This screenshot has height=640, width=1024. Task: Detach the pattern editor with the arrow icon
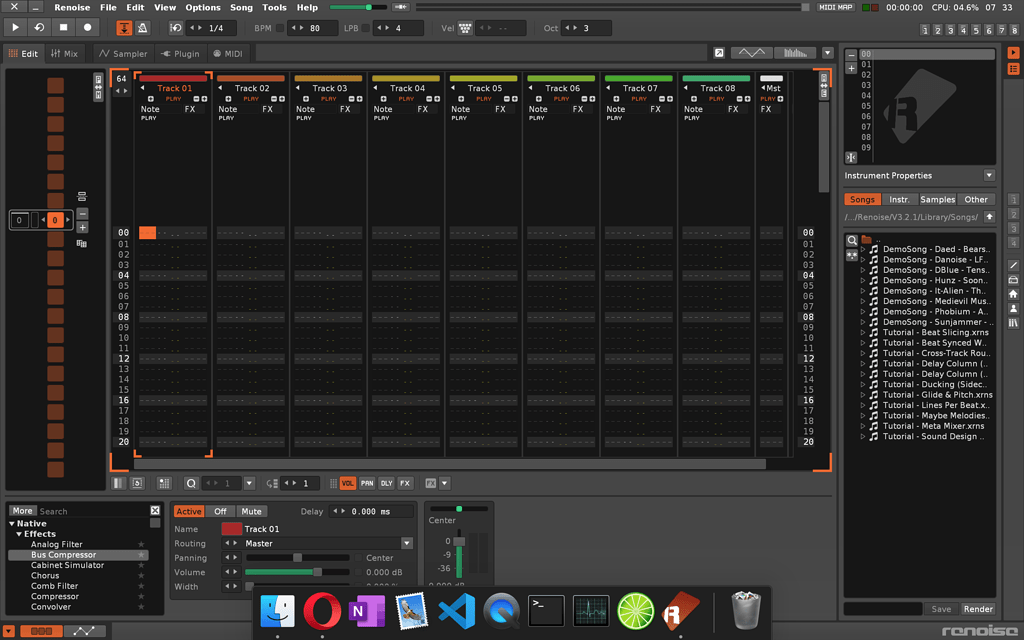(x=719, y=53)
